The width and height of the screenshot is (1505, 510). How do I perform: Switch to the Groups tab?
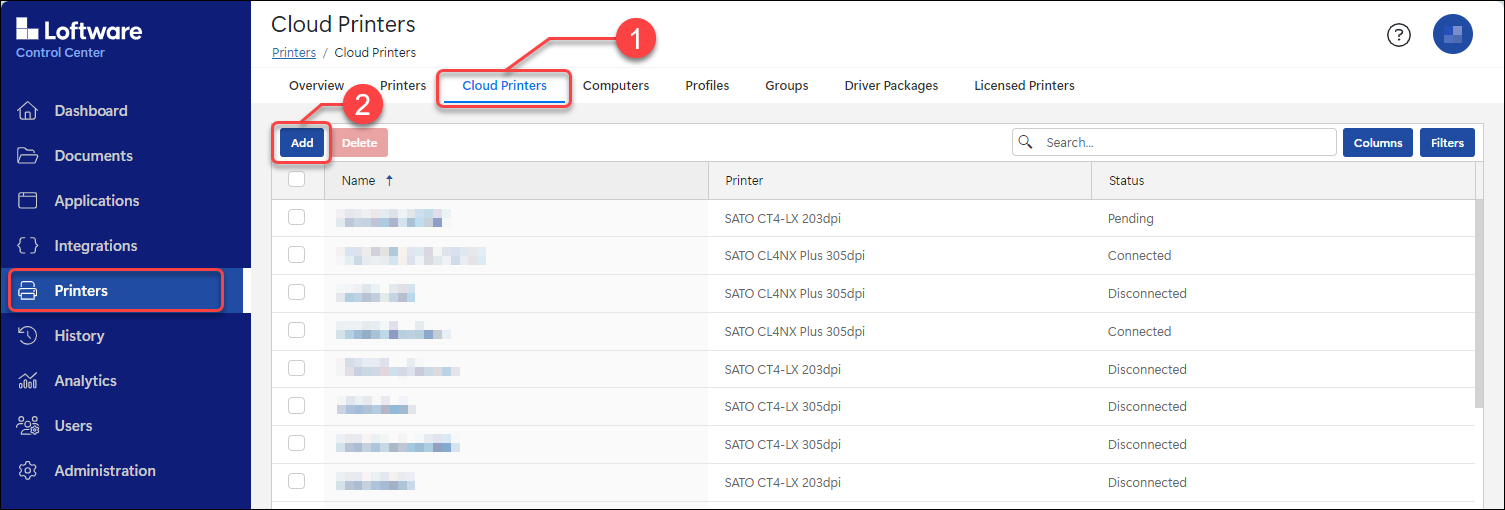[x=787, y=86]
